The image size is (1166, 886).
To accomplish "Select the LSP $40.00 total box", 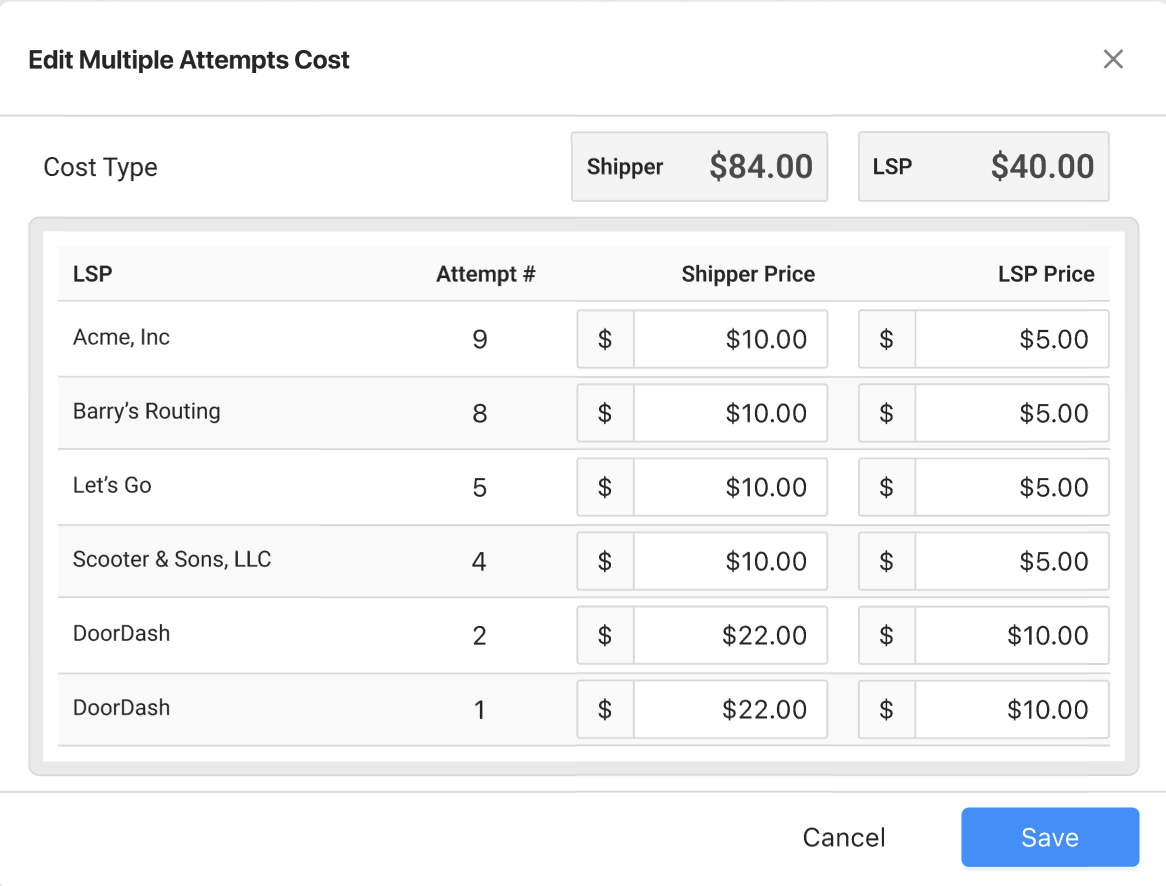I will 984,167.
